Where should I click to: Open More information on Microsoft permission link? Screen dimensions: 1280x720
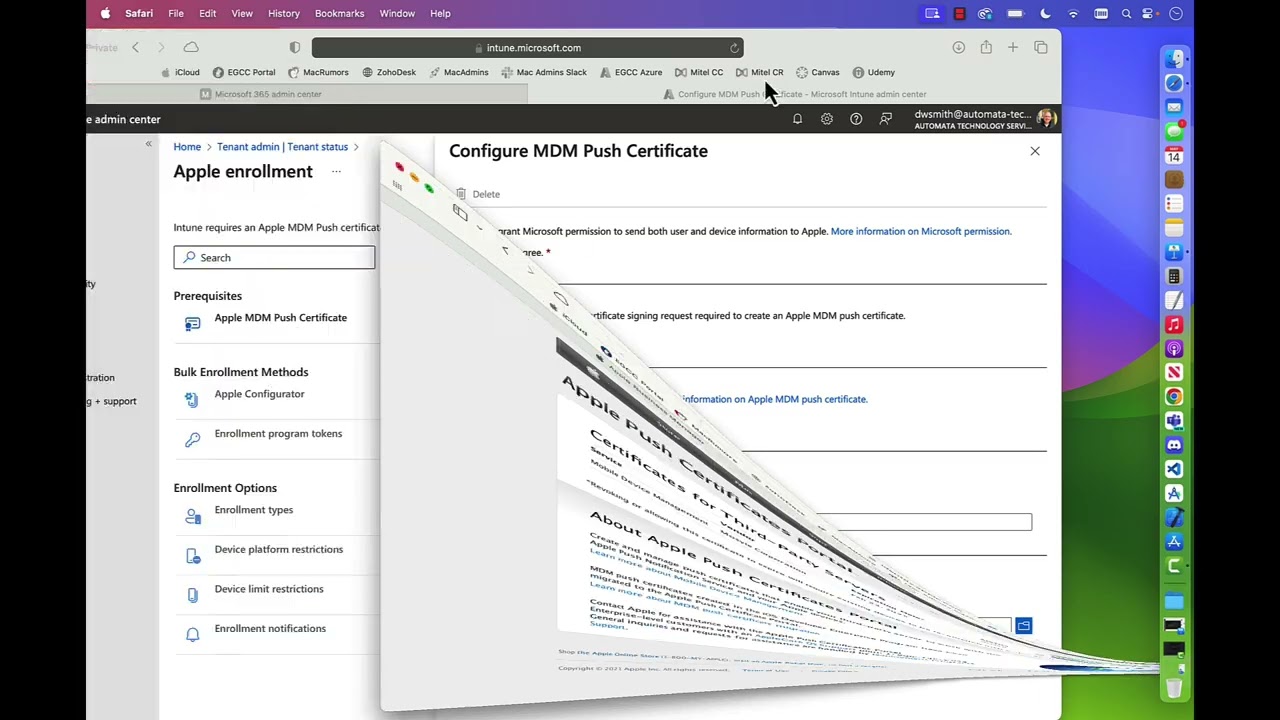921,231
